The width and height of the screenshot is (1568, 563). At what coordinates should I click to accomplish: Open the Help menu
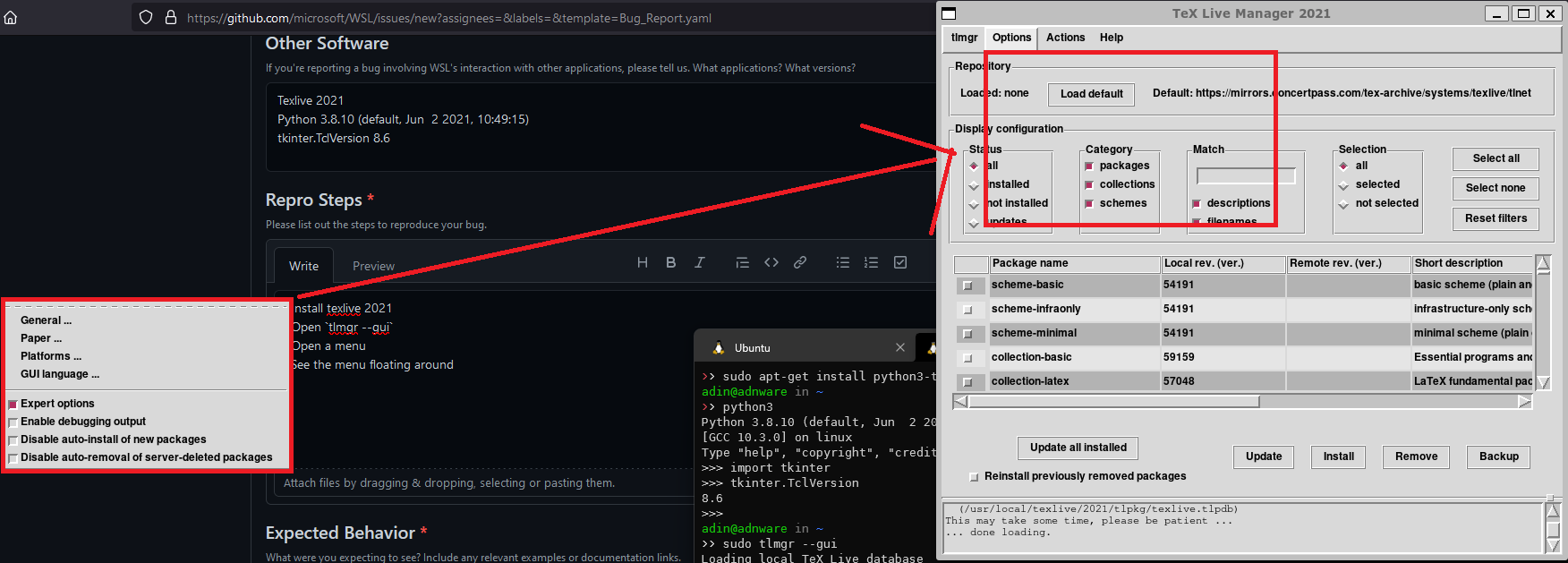(1112, 38)
